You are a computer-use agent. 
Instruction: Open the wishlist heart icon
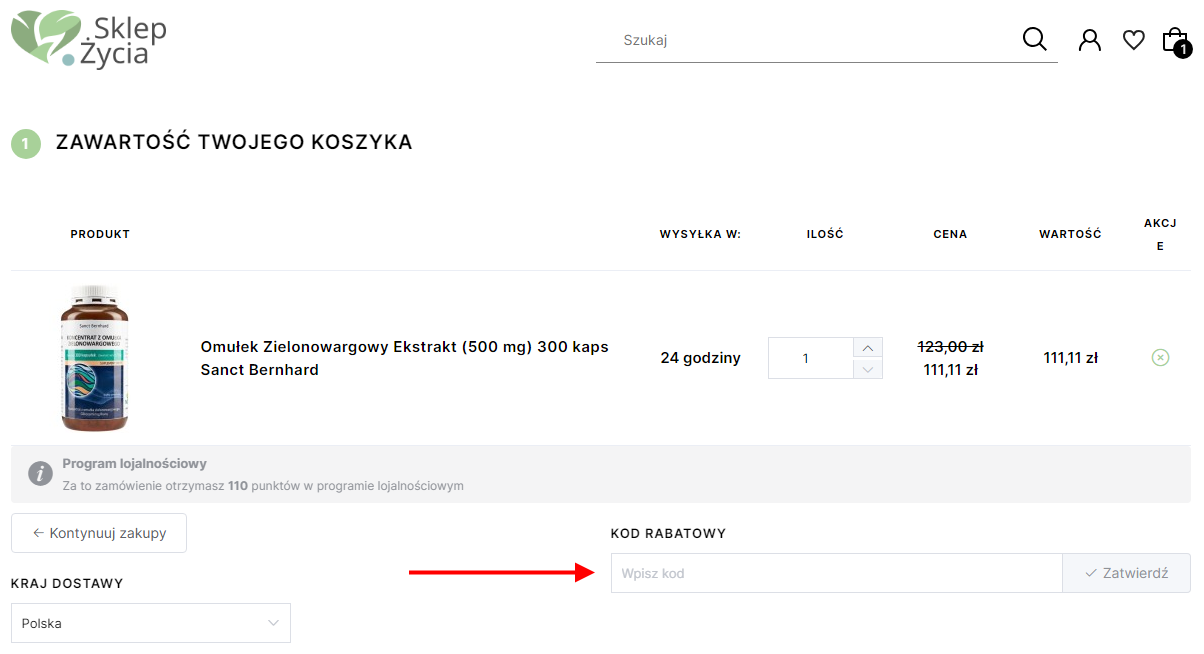(x=1133, y=40)
